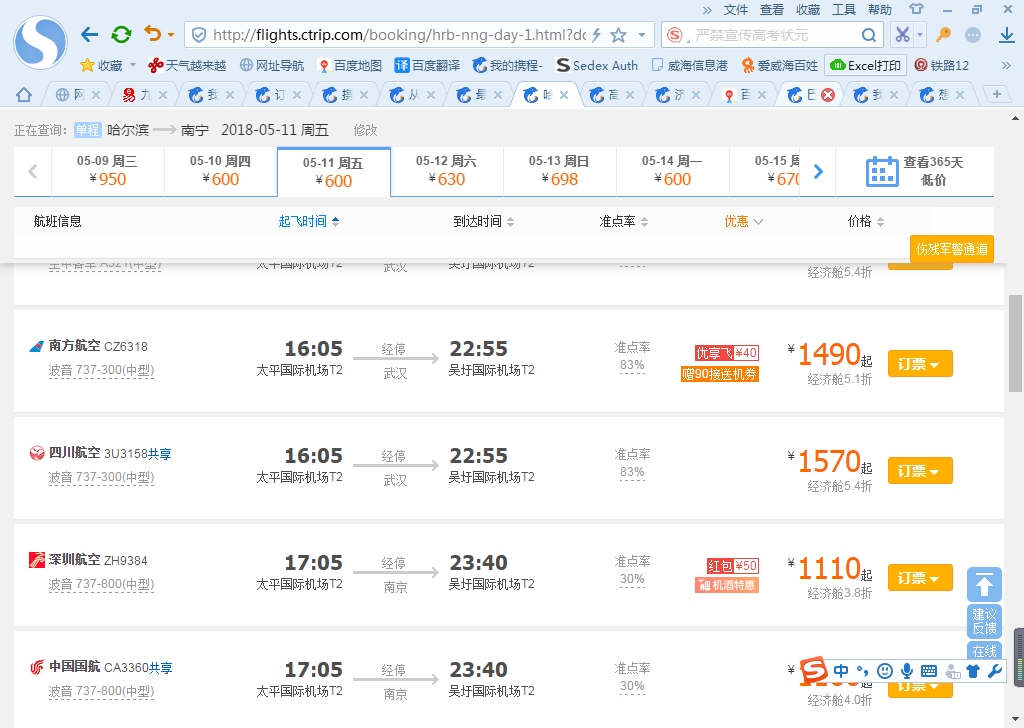Click the IME wrench settings icon

coord(995,671)
